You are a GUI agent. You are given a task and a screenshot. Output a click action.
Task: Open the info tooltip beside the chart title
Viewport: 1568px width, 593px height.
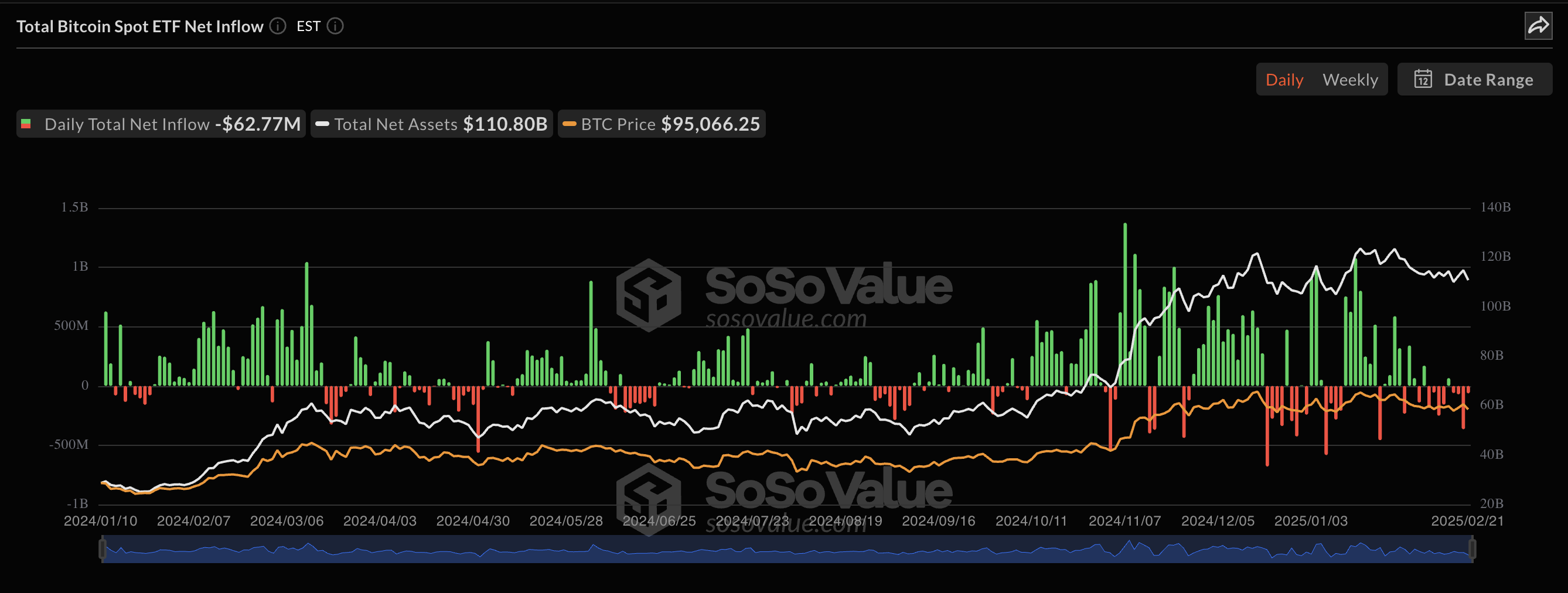278,26
